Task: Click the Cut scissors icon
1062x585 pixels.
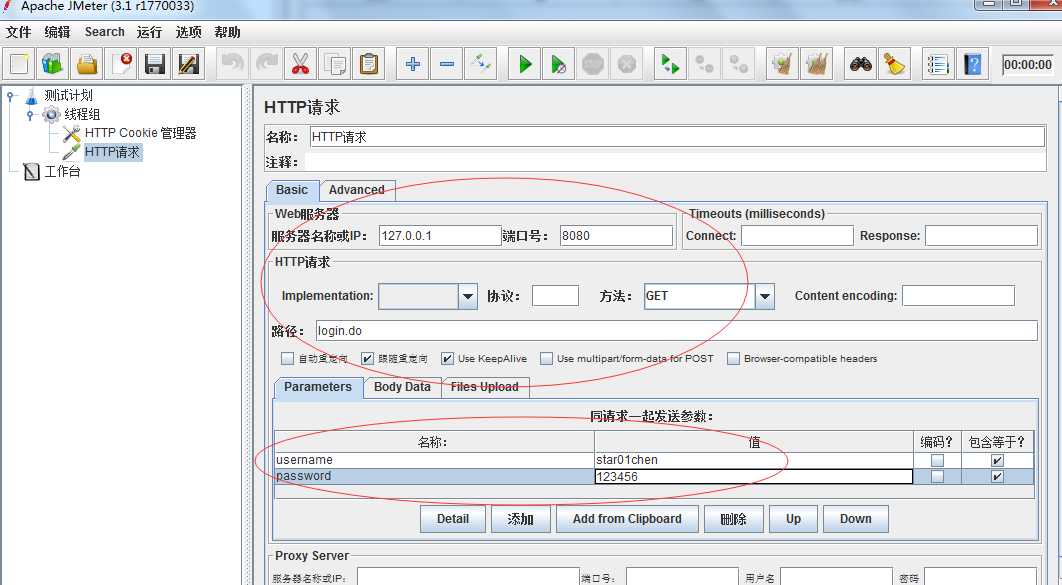Action: [x=300, y=64]
